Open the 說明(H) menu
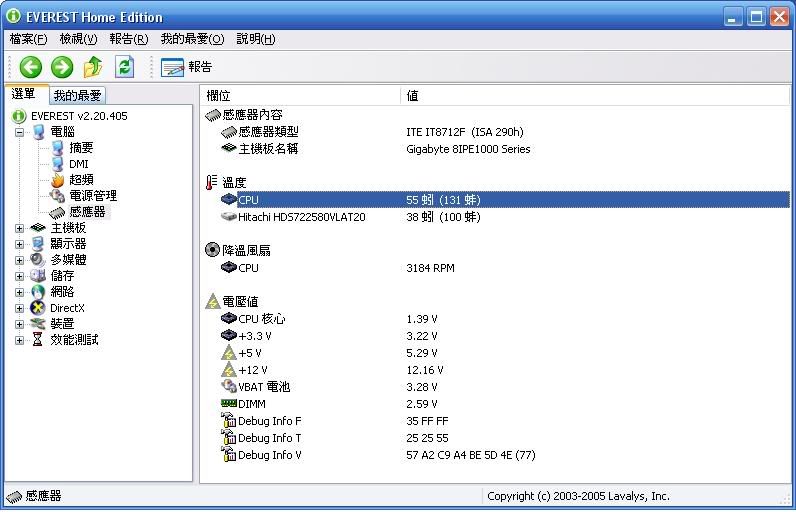Image resolution: width=796 pixels, height=512 pixels. tap(256, 39)
